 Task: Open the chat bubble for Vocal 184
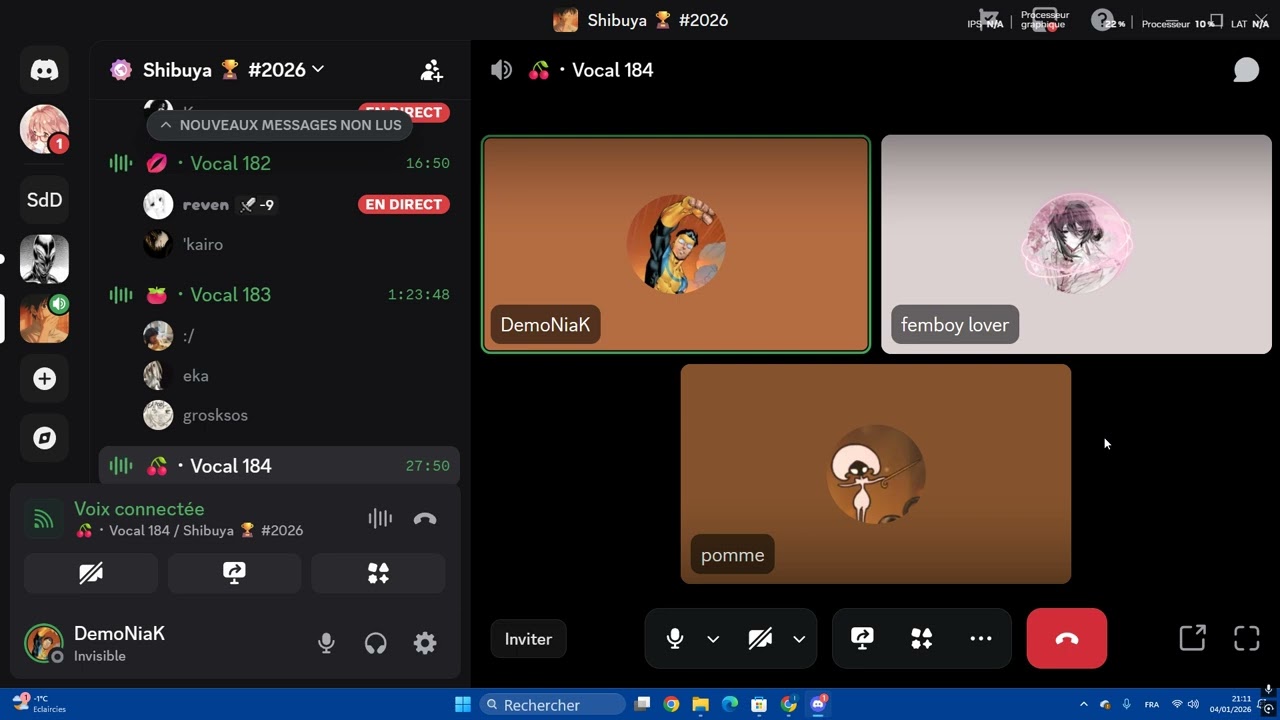point(1246,70)
